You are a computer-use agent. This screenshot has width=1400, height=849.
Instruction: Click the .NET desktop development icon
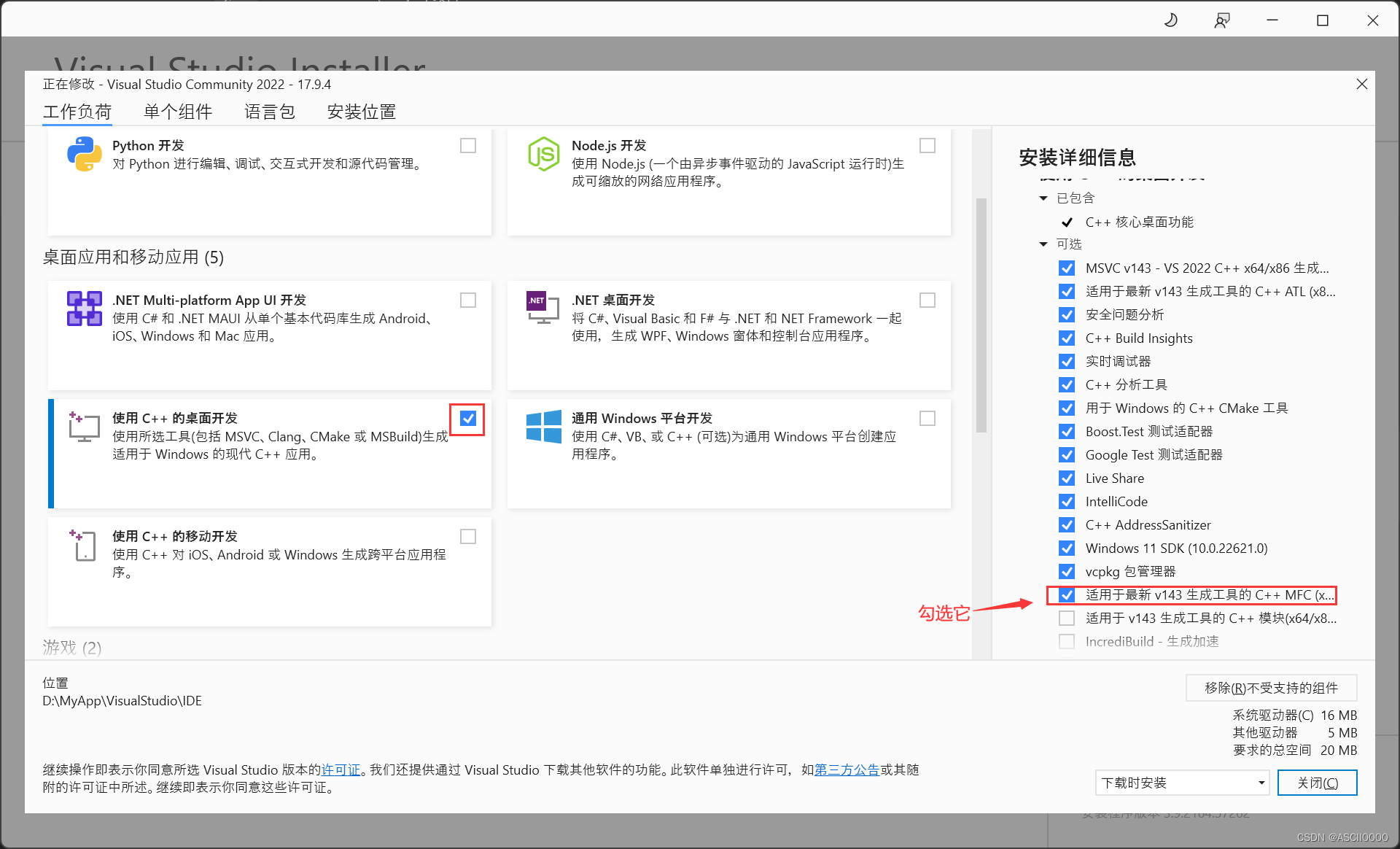pos(543,307)
